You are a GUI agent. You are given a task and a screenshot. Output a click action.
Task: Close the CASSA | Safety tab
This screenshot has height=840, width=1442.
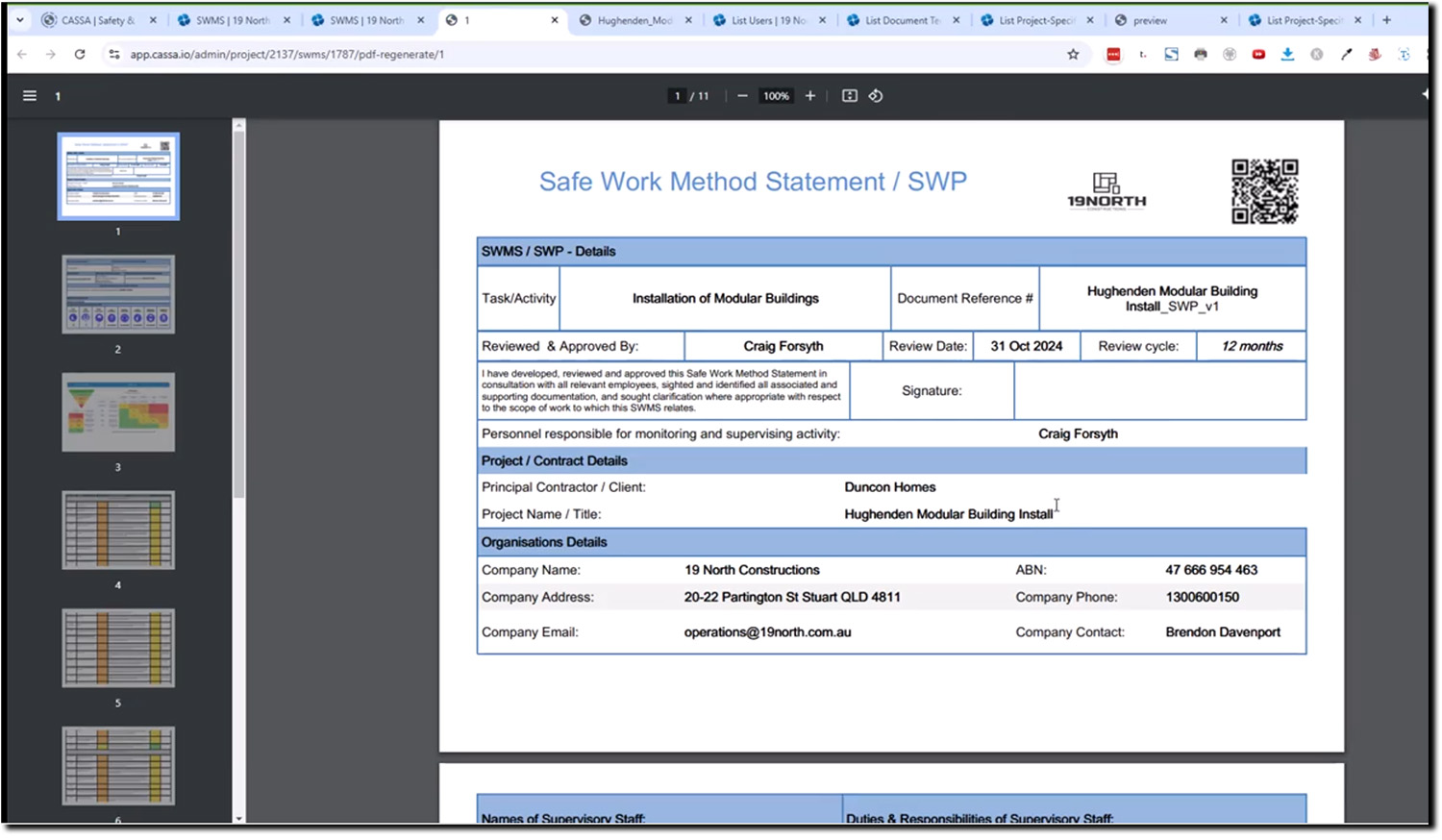(x=153, y=20)
